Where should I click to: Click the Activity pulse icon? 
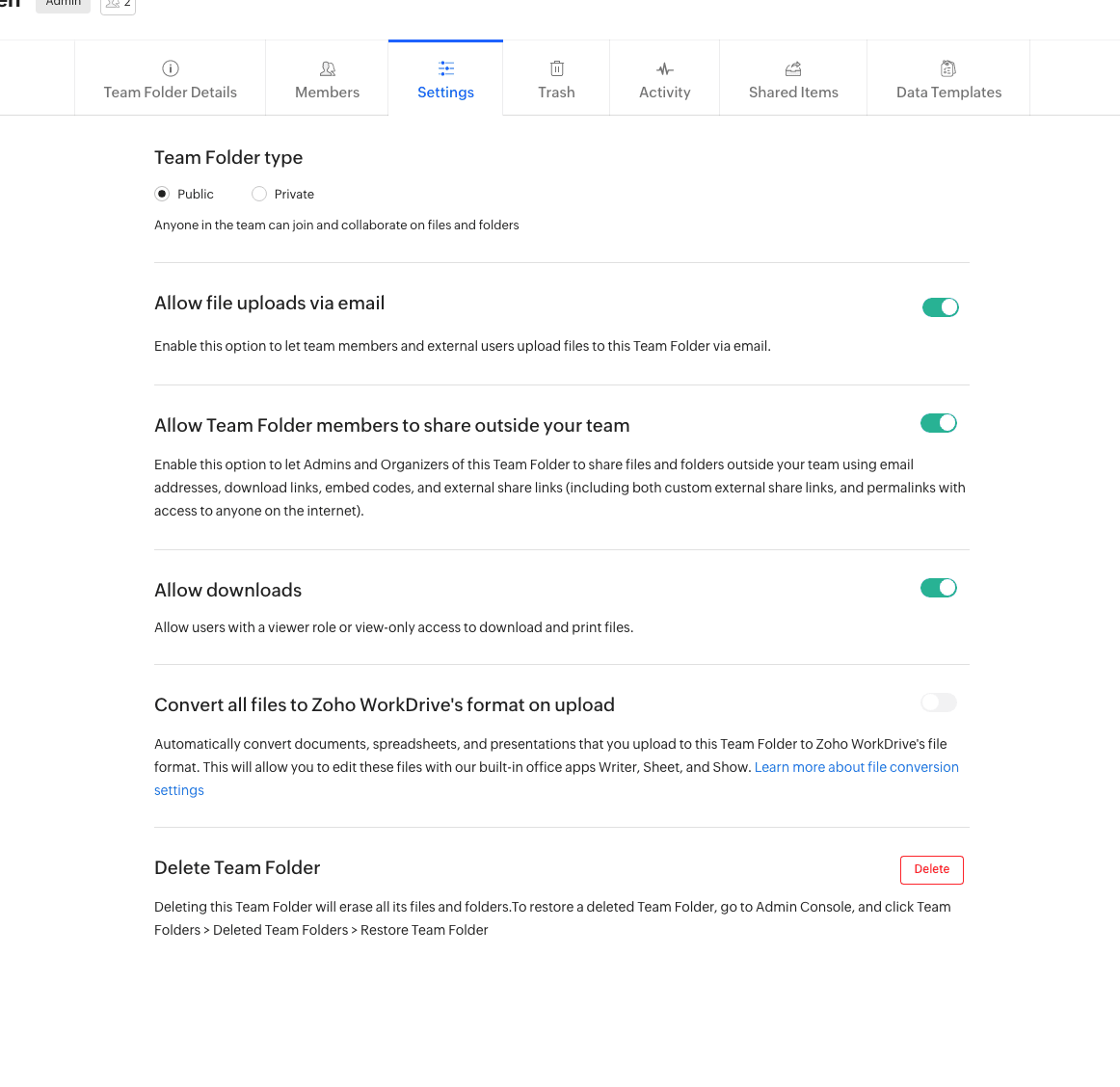pyautogui.click(x=665, y=68)
